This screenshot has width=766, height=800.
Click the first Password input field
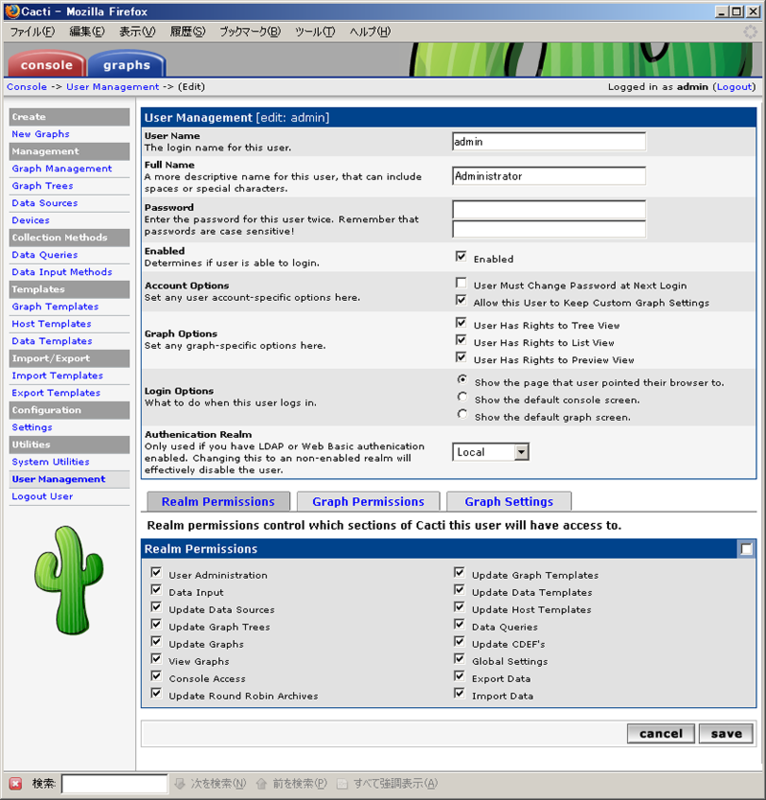coord(549,209)
